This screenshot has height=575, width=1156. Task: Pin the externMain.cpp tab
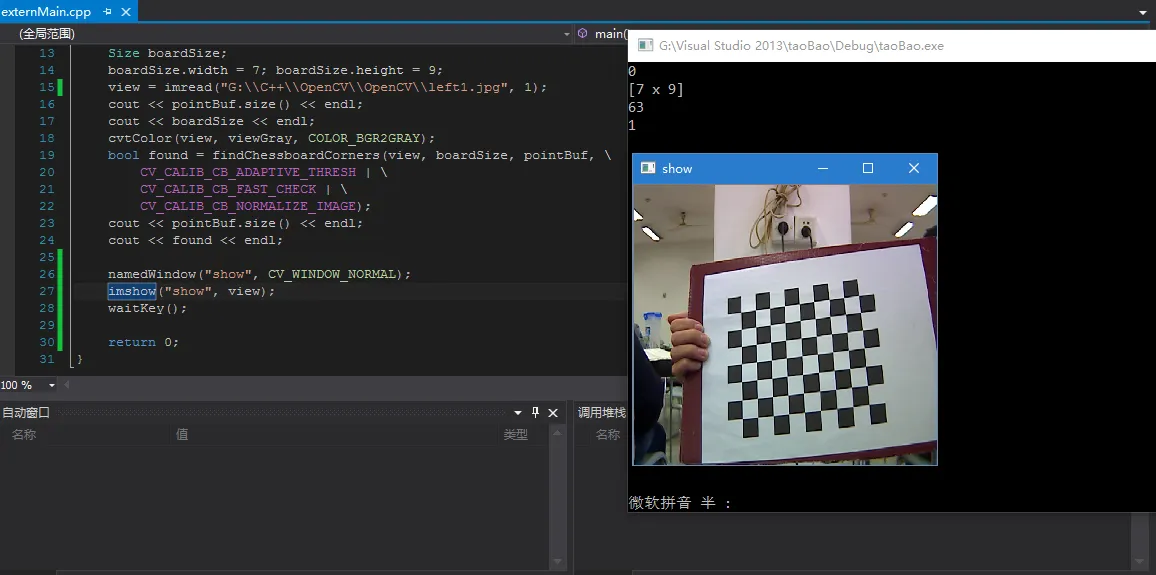coord(108,12)
